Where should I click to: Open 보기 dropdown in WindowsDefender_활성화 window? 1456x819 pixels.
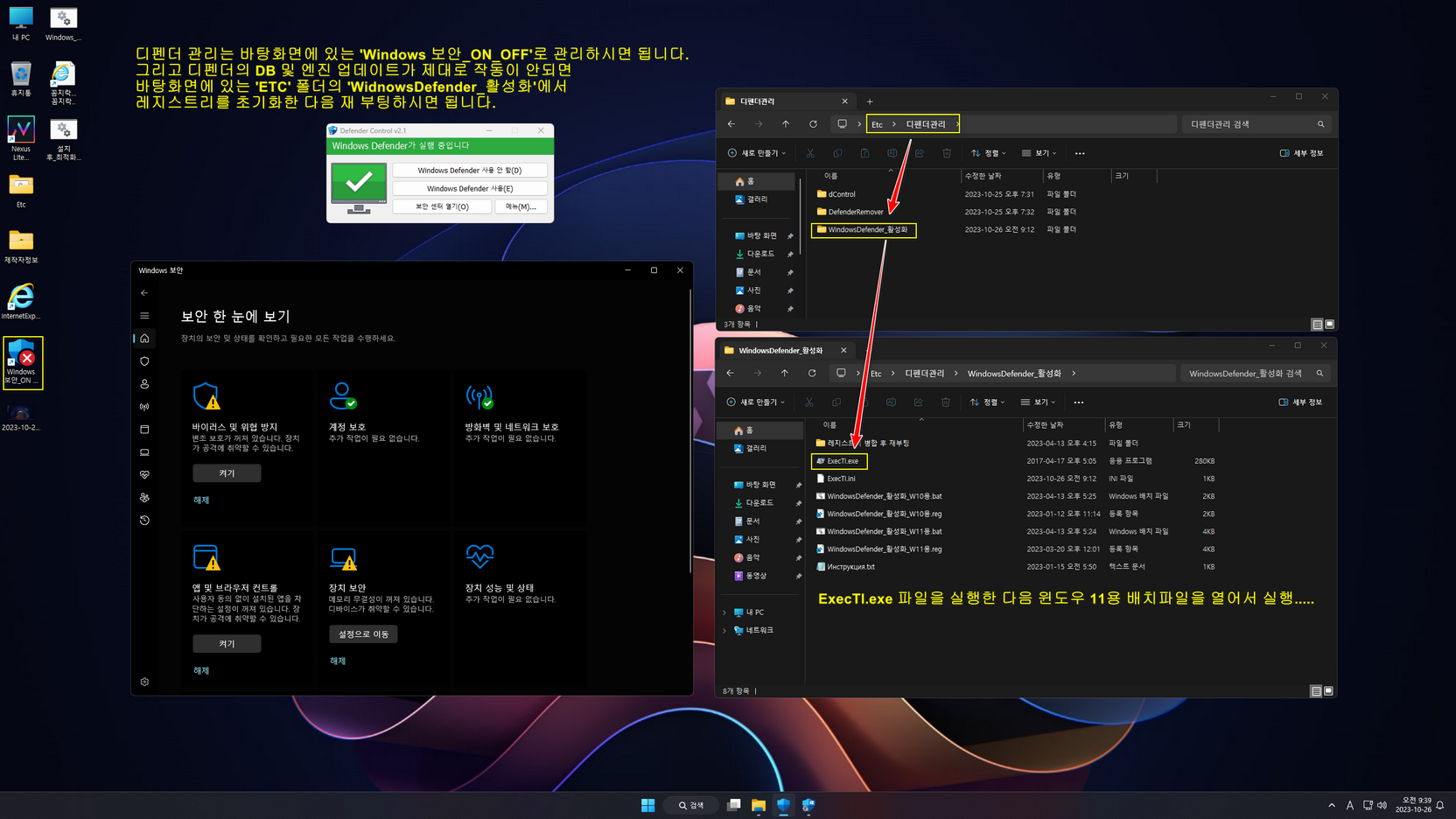click(x=1039, y=402)
